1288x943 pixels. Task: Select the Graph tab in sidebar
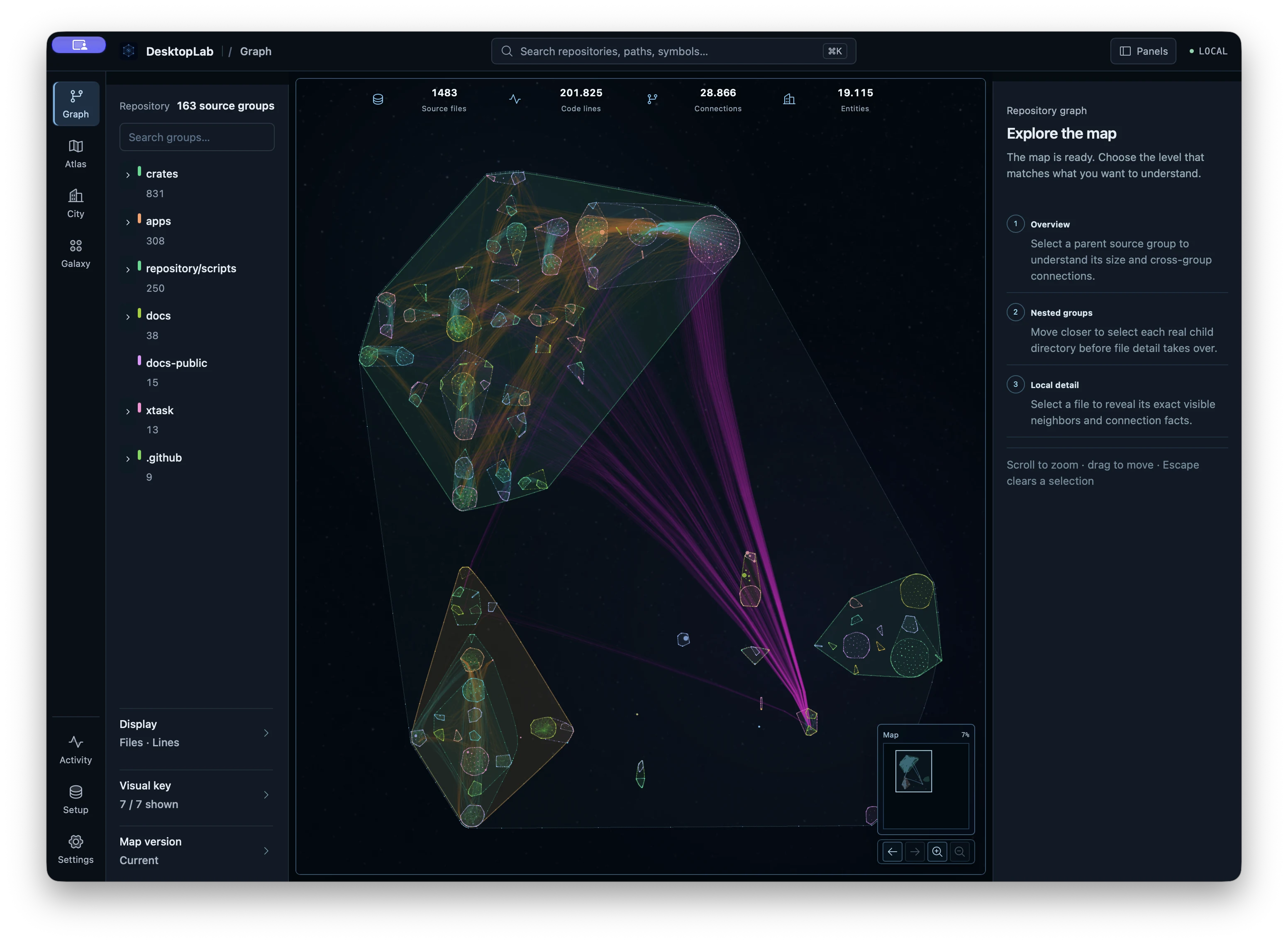pos(76,104)
